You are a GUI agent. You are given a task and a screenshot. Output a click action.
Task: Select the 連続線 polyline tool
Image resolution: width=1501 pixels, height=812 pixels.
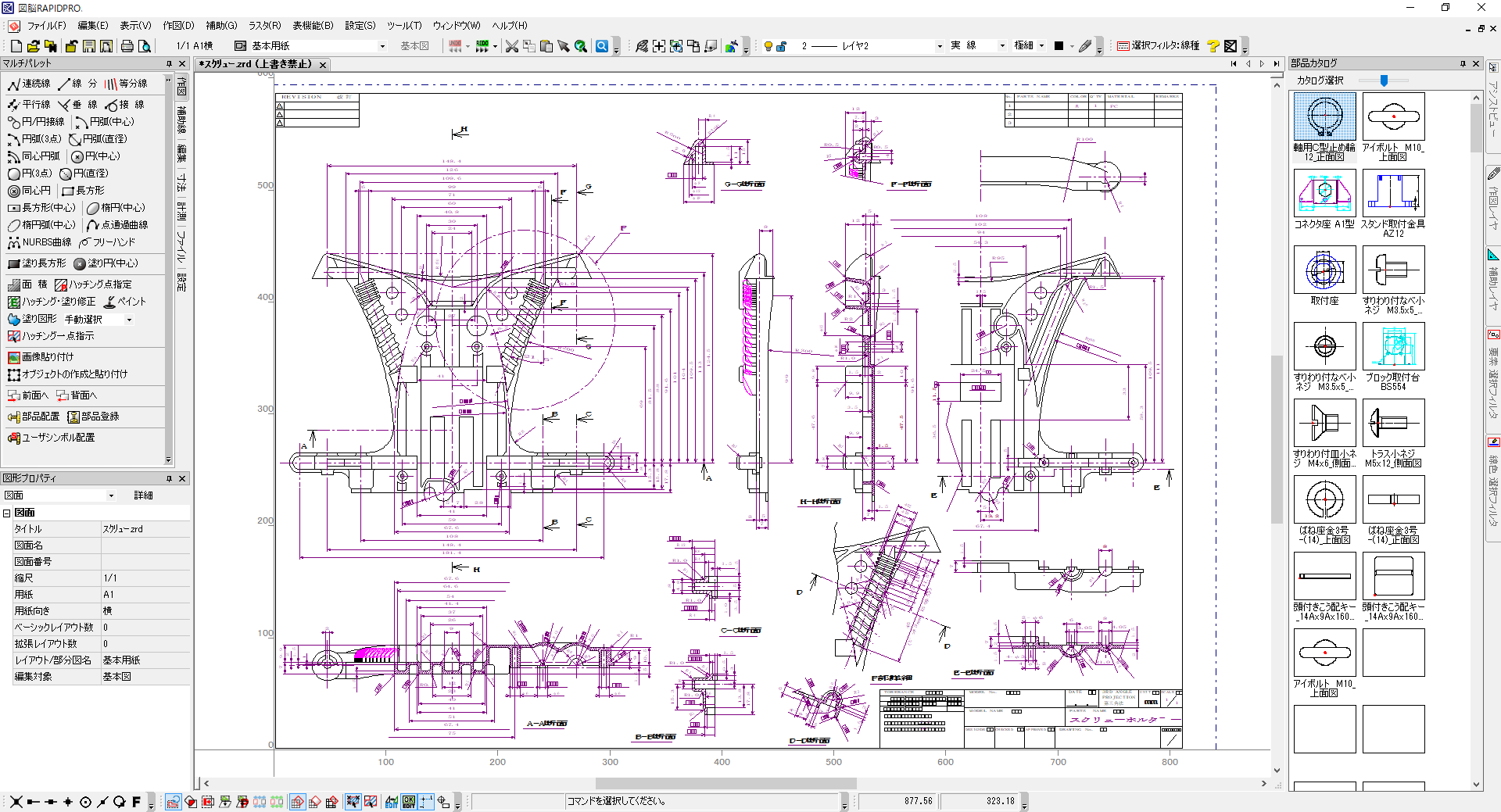(30, 84)
